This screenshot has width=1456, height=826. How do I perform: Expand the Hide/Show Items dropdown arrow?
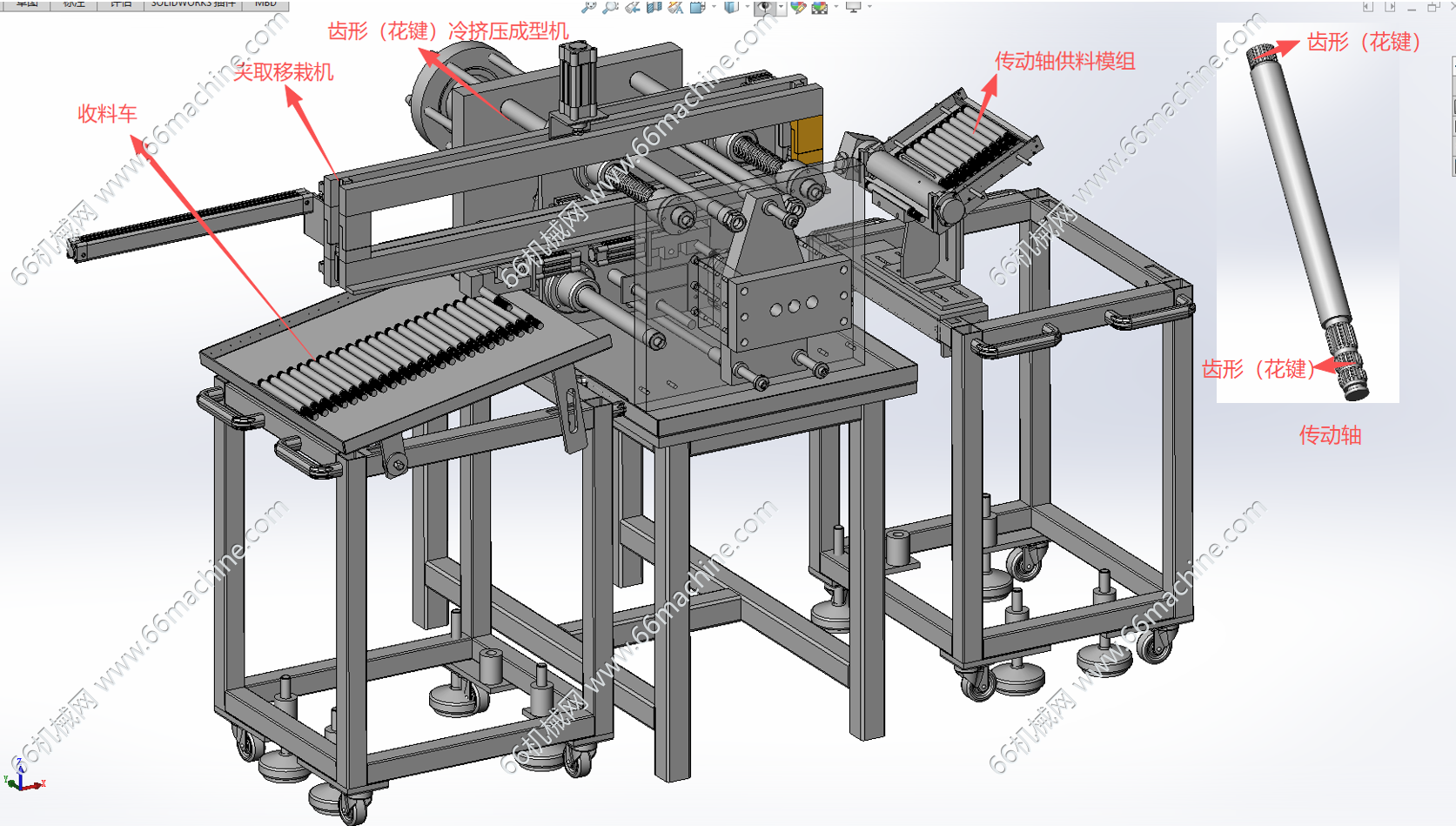781,7
